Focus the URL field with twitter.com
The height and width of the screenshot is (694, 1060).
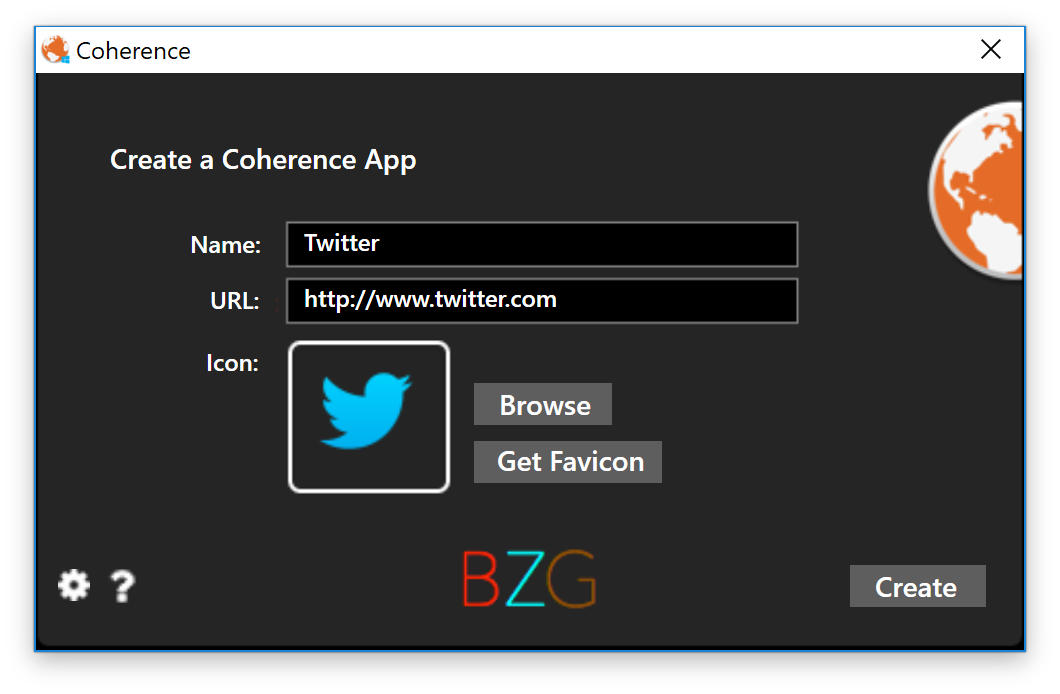tap(542, 301)
